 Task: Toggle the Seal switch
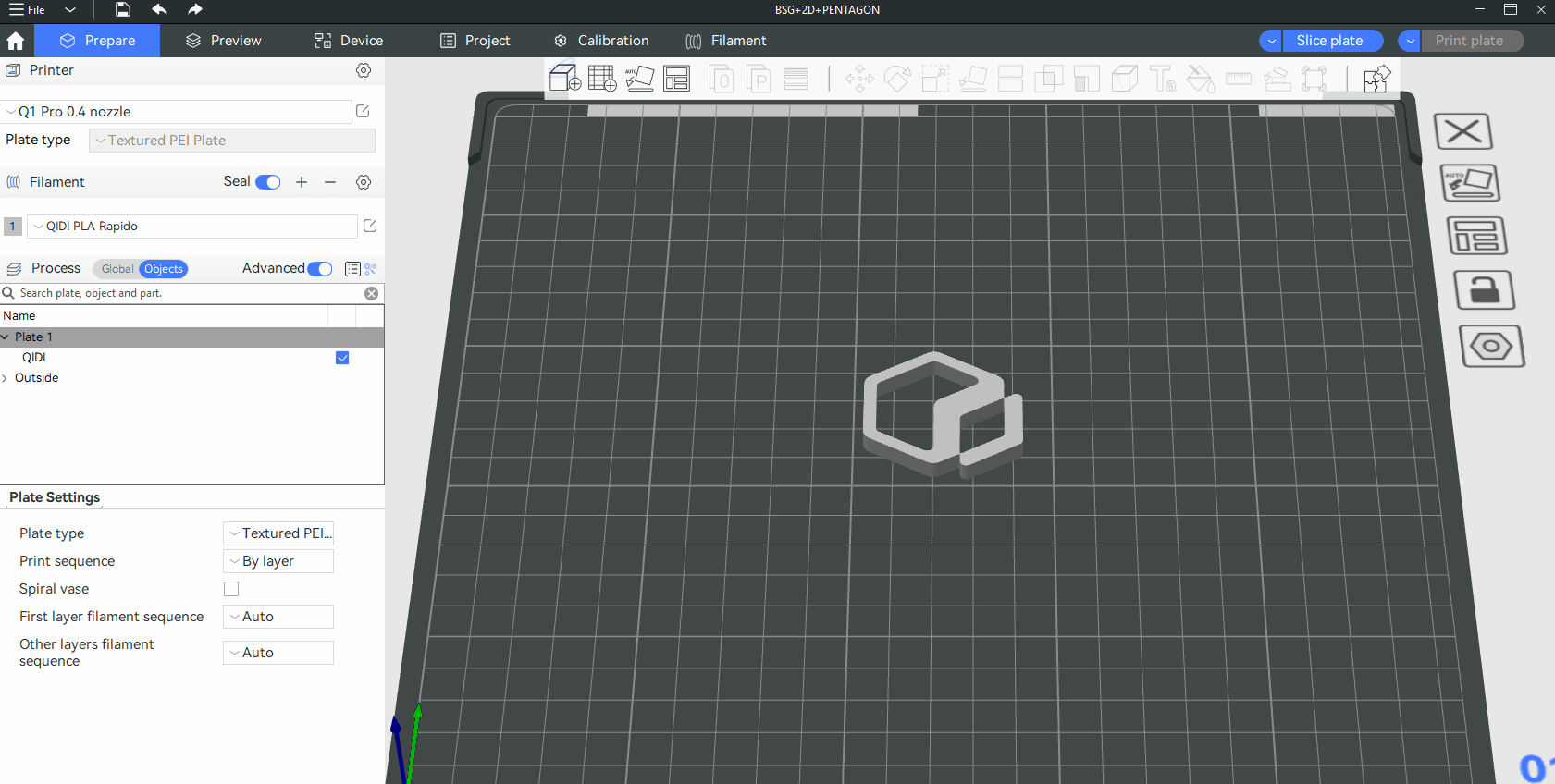click(x=267, y=182)
